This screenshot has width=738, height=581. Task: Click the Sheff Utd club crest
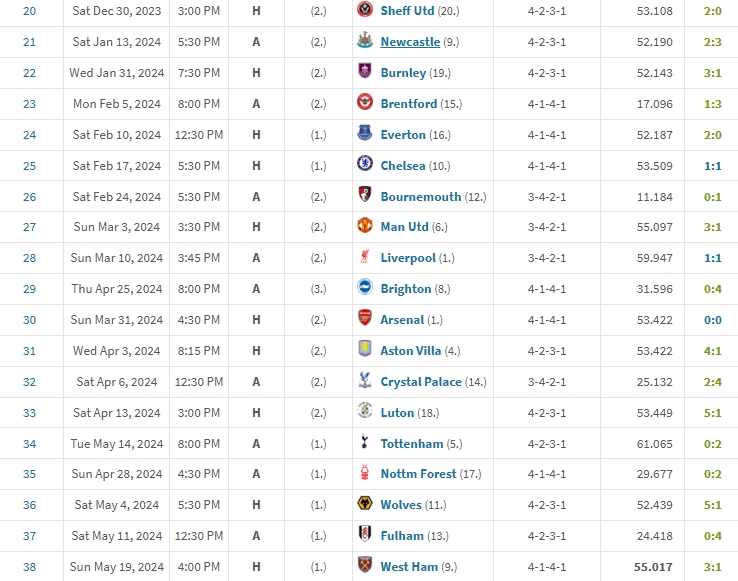pos(364,10)
